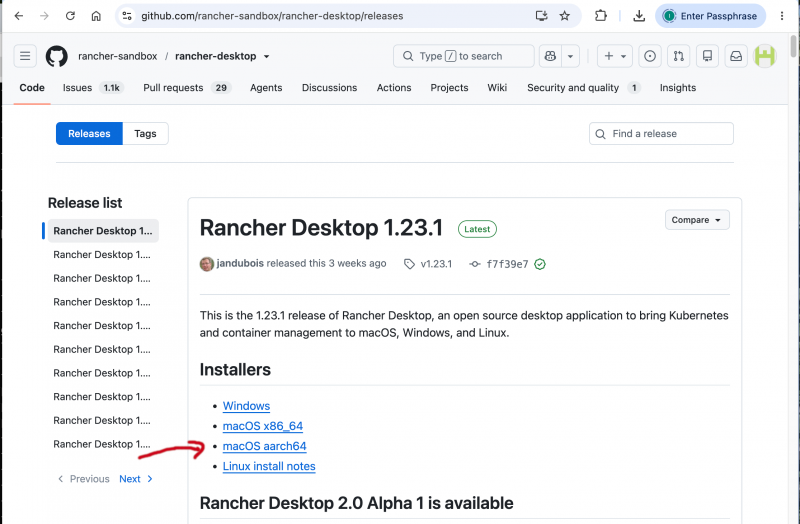View site information icon in address bar
Viewport: 800px width, 524px height.
[x=127, y=16]
